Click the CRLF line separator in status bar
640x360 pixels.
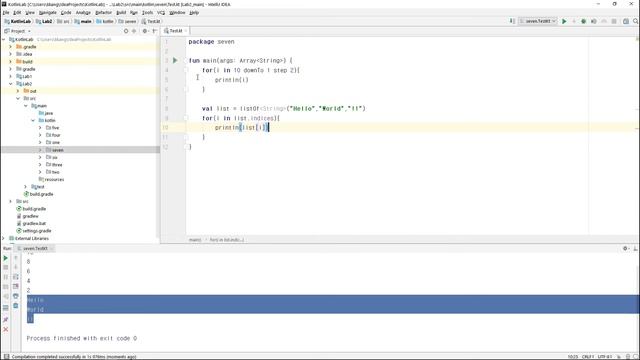588,357
